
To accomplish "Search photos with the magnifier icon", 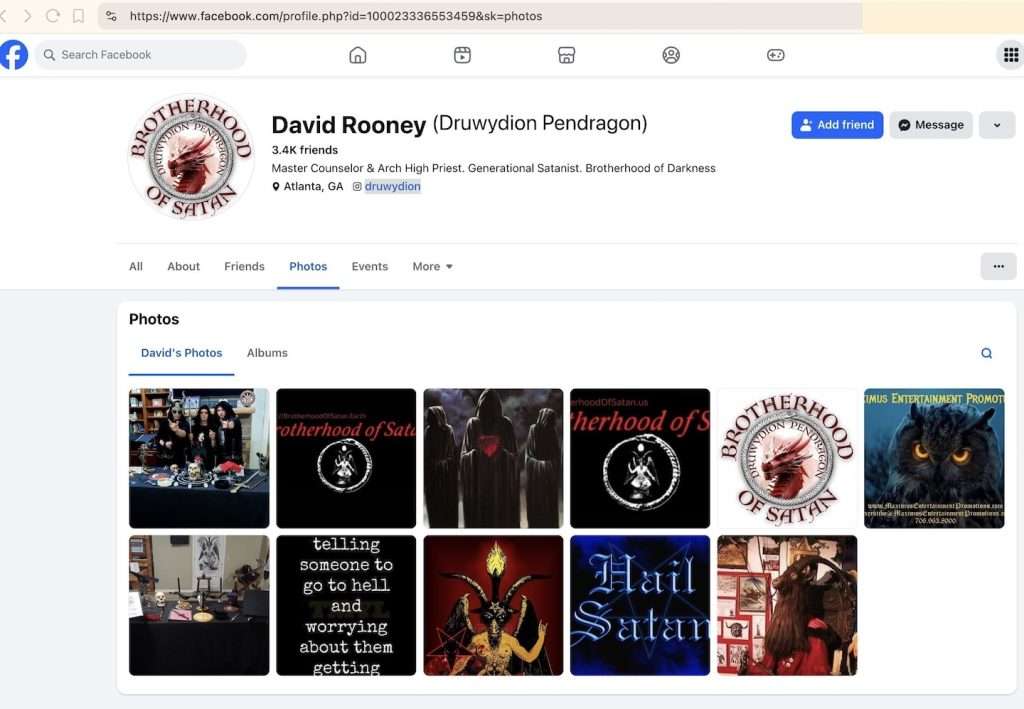I will 986,353.
